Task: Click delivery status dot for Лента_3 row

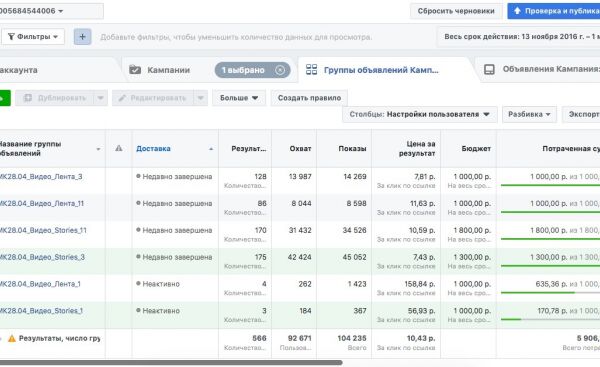Action: 139,176
